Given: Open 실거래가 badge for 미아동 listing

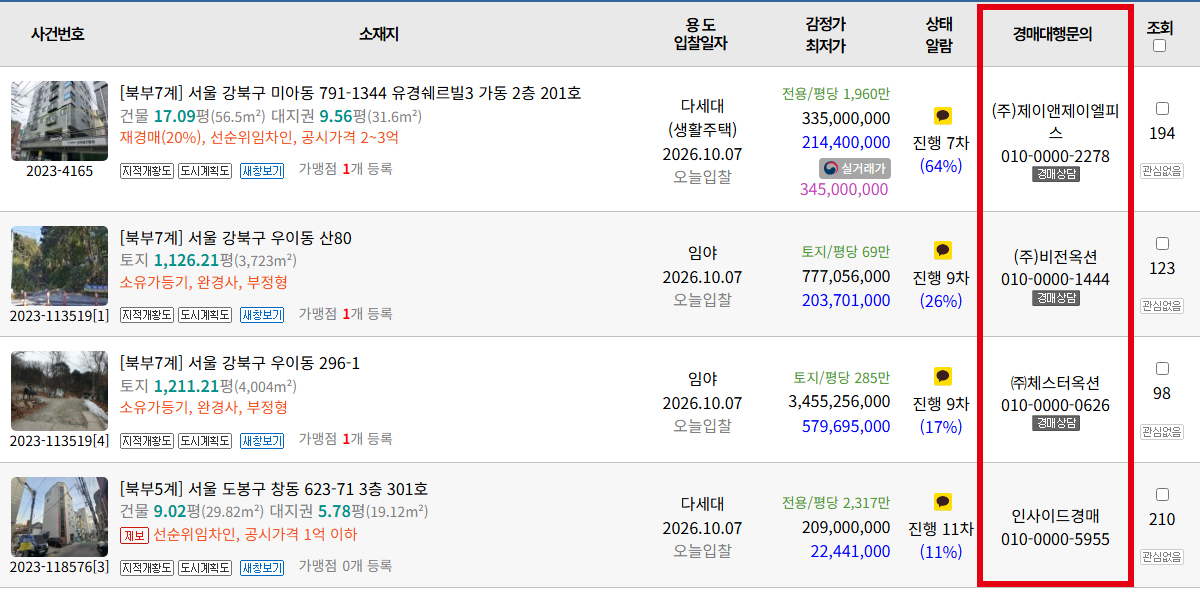Looking at the screenshot, I should click(854, 168).
